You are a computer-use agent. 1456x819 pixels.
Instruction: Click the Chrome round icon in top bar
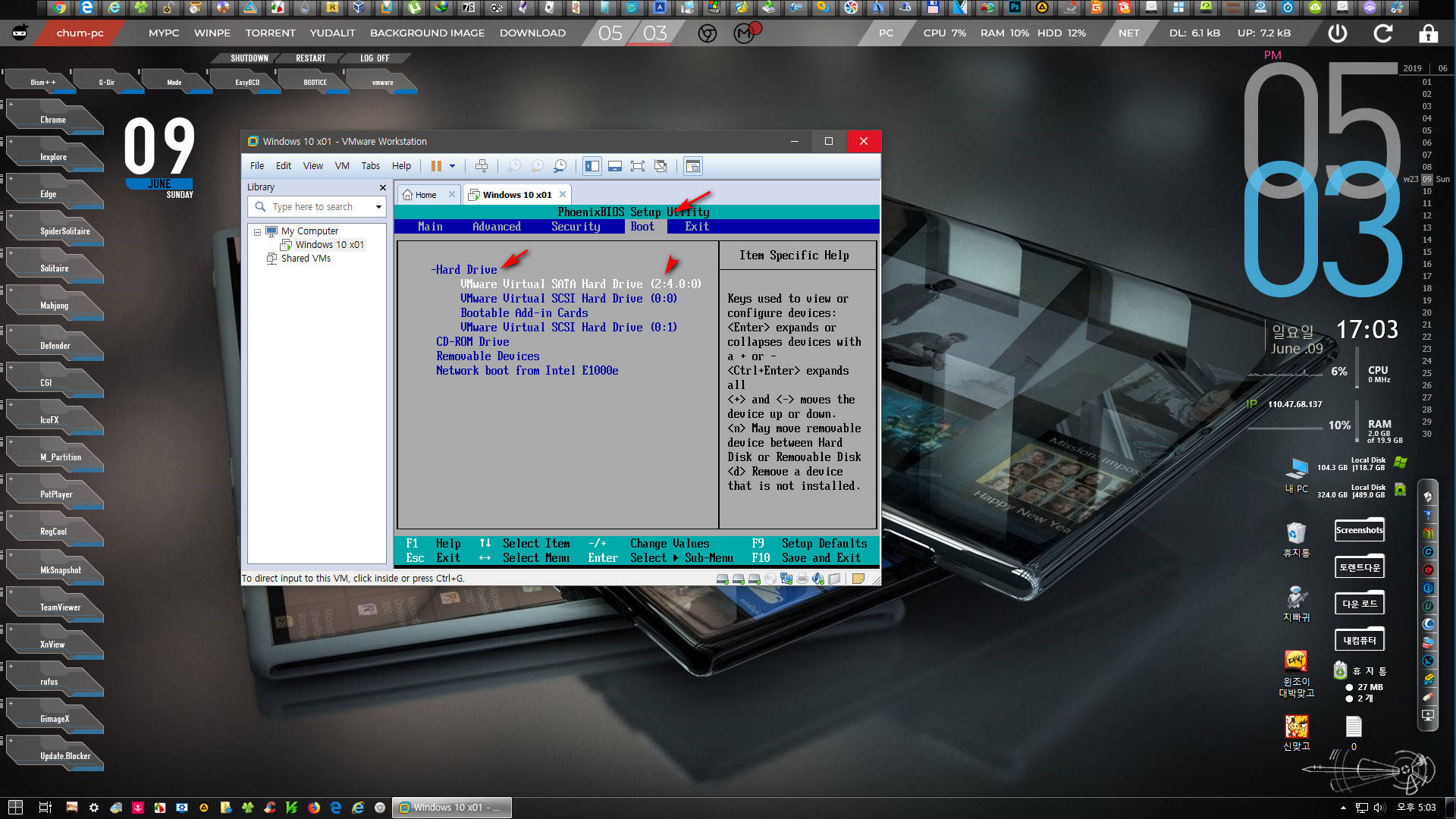708,33
